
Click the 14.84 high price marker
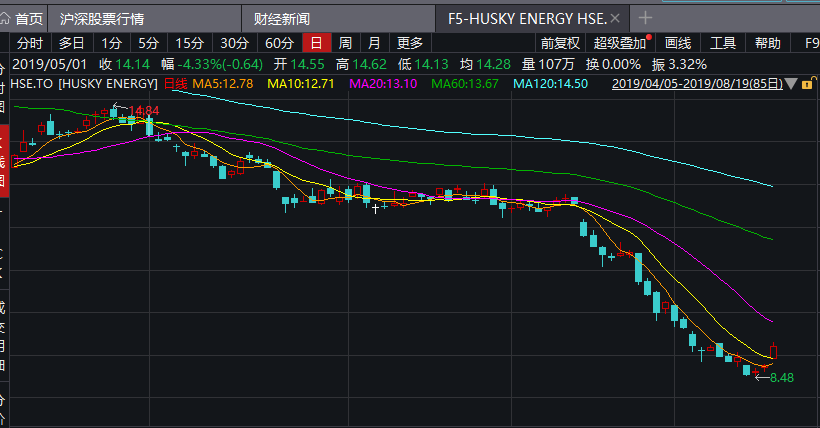(144, 111)
